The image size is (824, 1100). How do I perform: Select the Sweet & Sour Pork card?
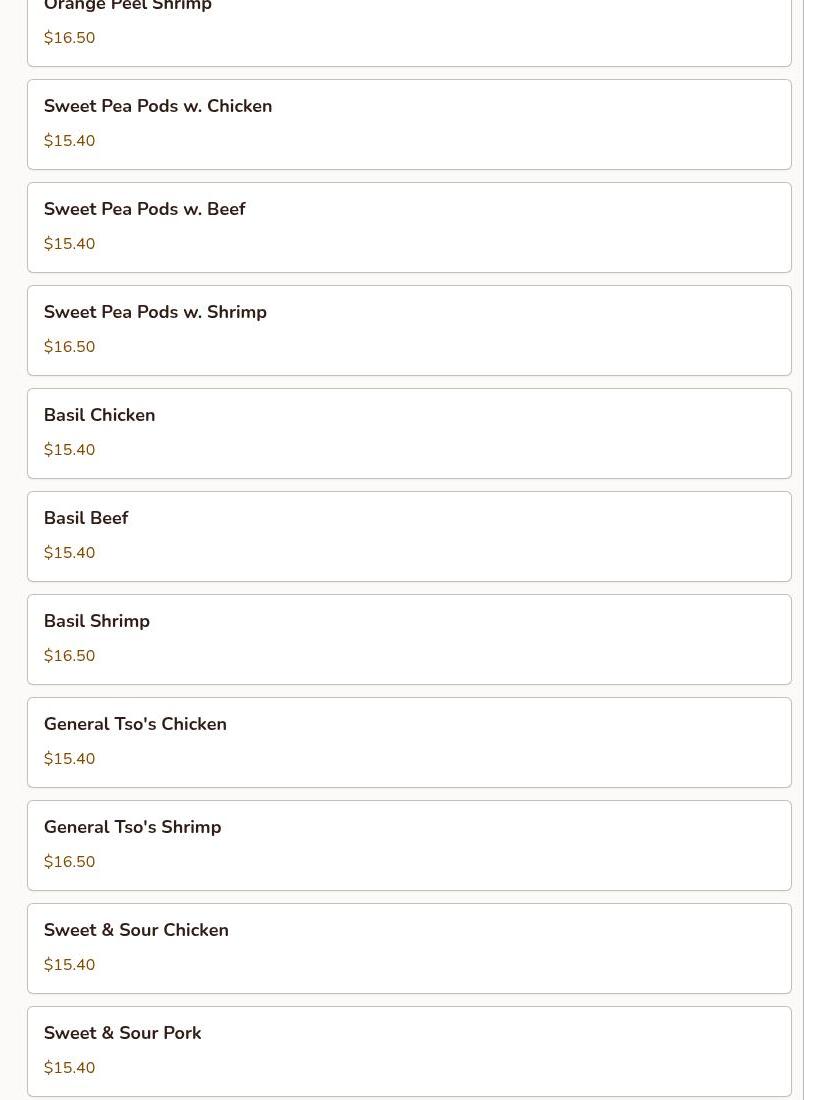tap(409, 1052)
